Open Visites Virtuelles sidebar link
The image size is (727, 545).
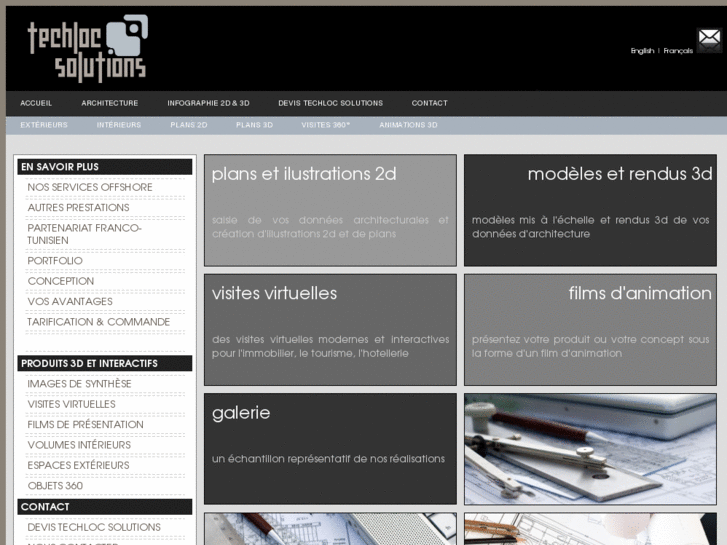(x=71, y=404)
